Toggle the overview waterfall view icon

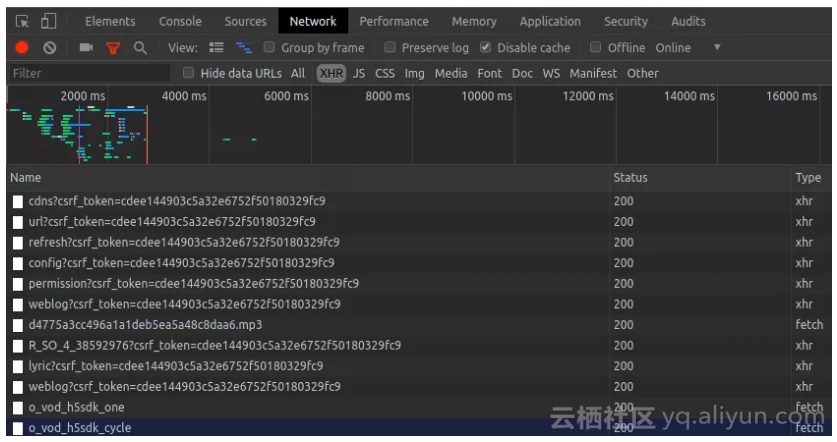click(243, 48)
